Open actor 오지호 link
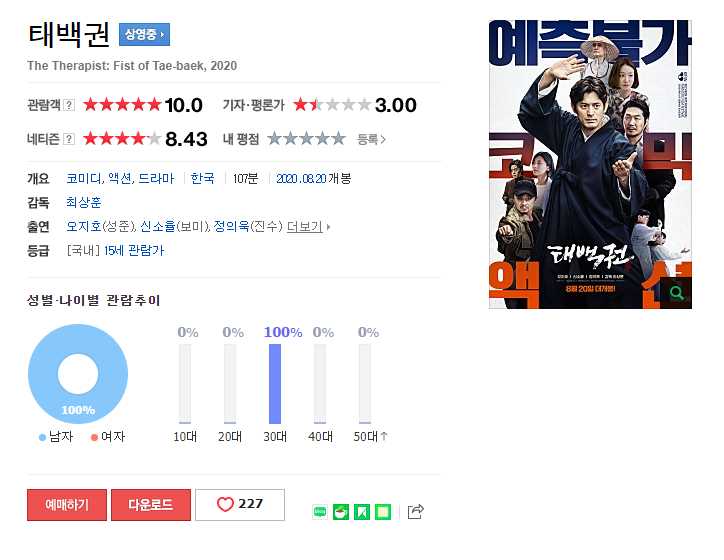The width and height of the screenshot is (724, 560). [84, 226]
